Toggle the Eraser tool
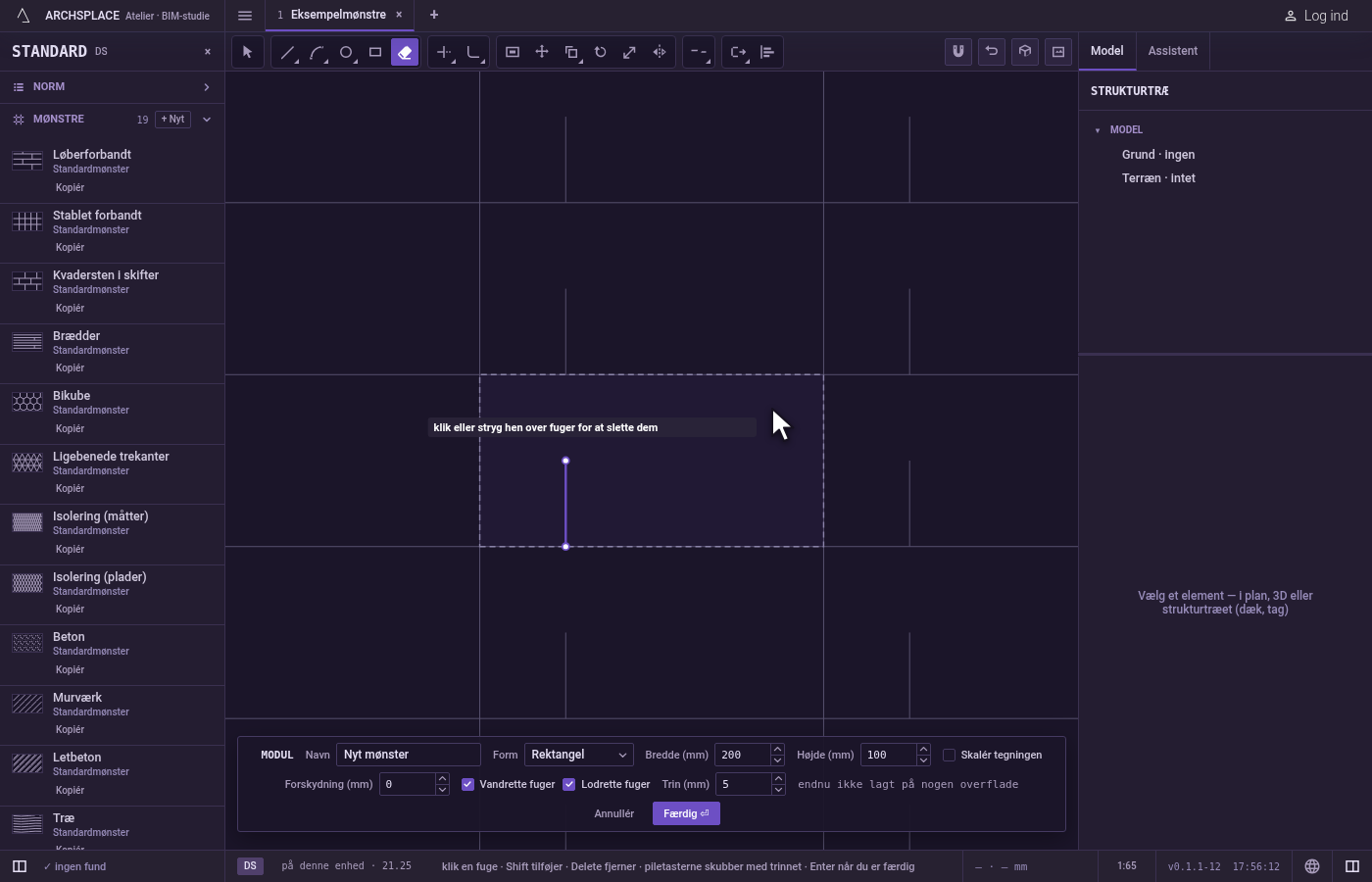1372x882 pixels. pyautogui.click(x=405, y=52)
